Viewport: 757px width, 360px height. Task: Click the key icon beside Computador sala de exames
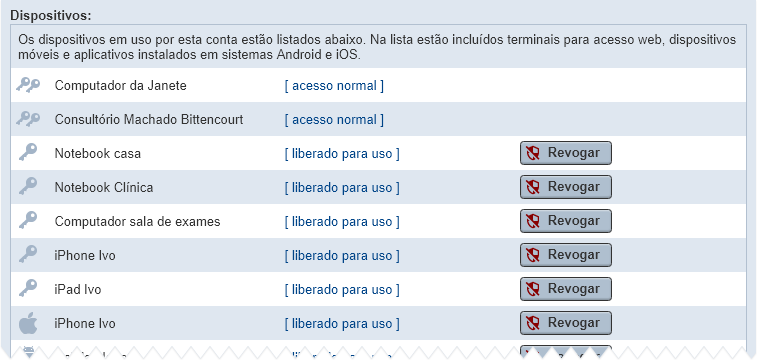28,221
